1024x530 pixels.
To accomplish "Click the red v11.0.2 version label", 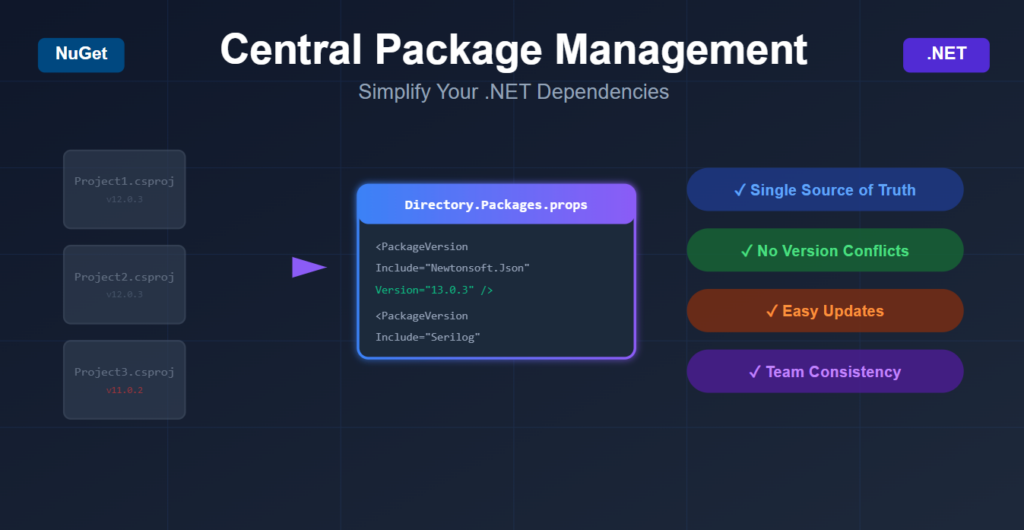I will tap(124, 390).
